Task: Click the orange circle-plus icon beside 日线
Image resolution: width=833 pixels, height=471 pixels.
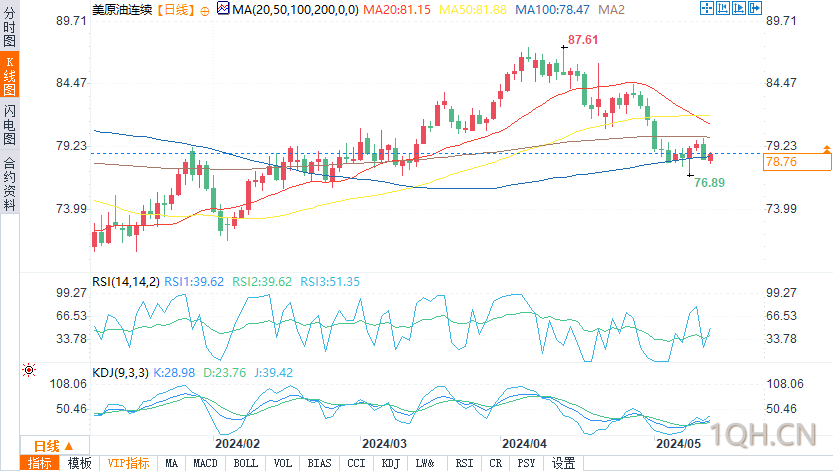Action: (205, 11)
